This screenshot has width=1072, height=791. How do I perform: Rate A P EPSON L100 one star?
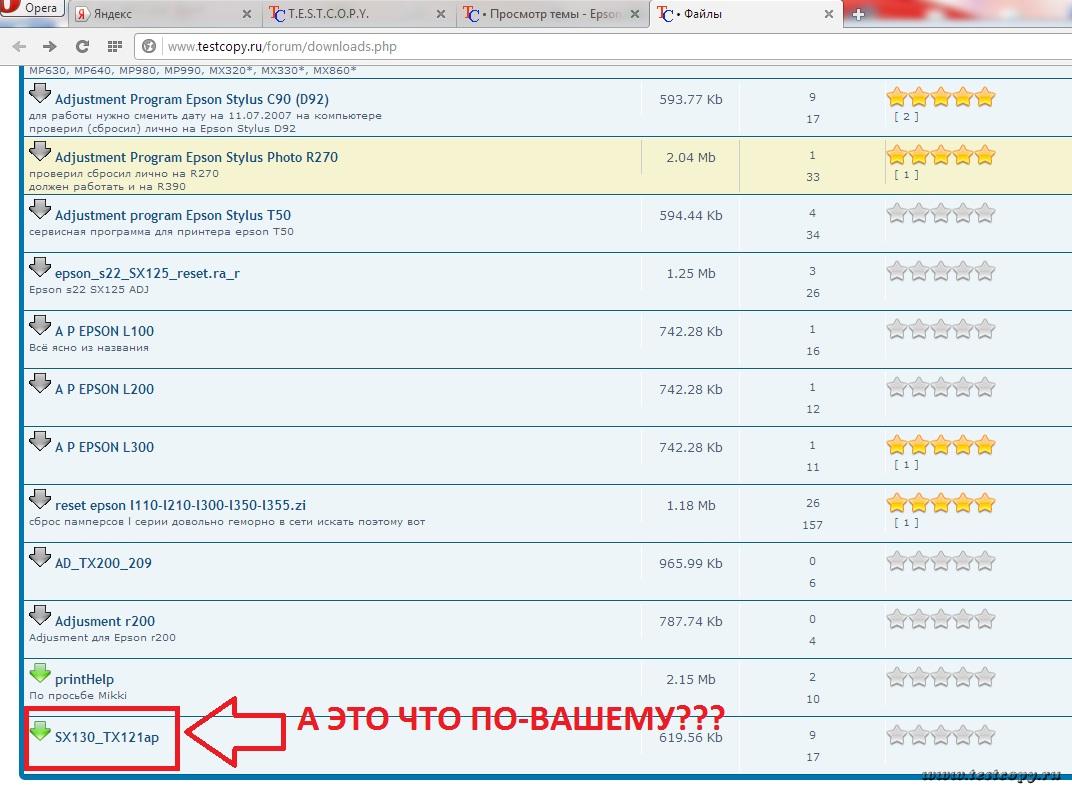tap(896, 329)
